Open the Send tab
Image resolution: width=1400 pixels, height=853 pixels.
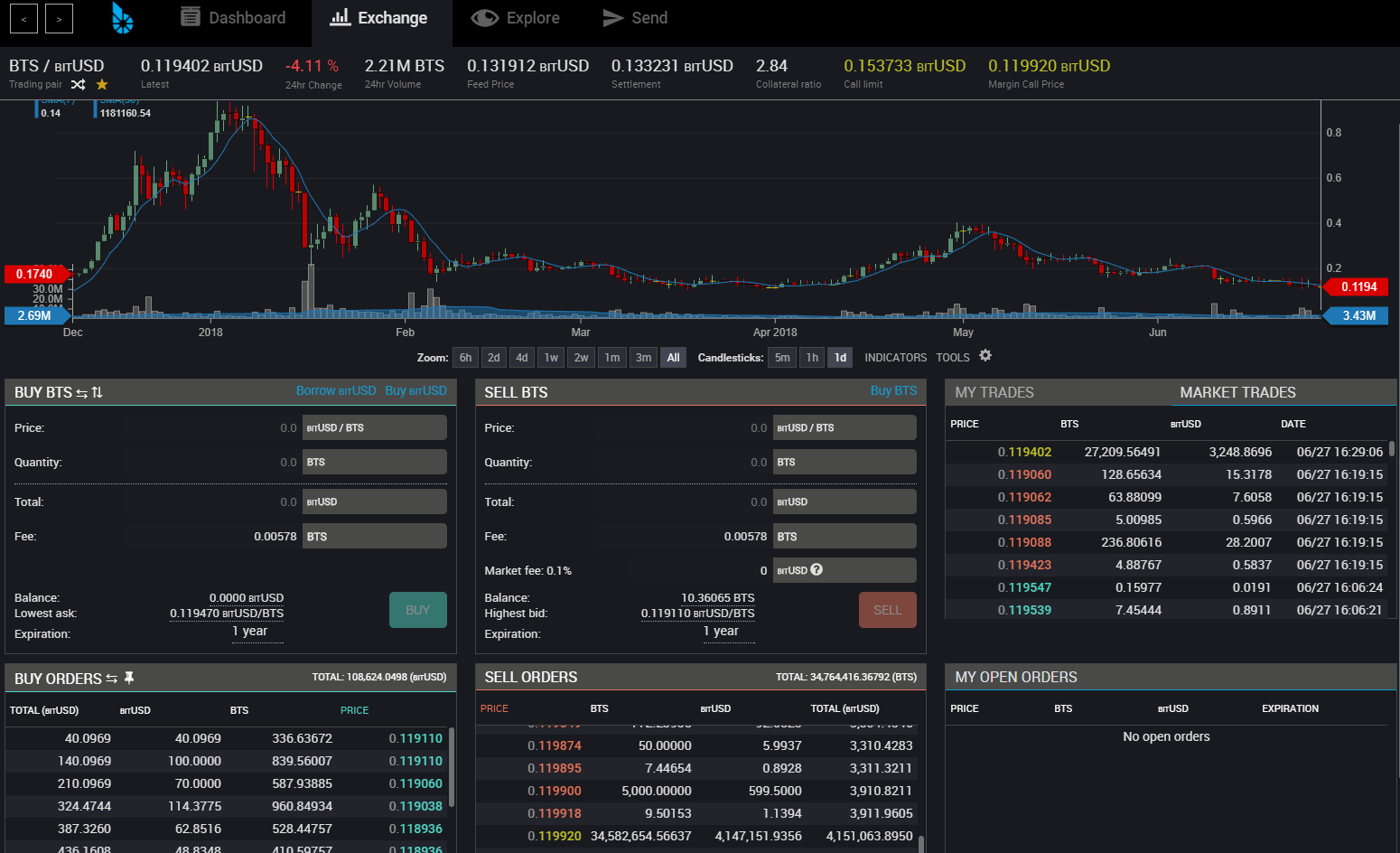pyautogui.click(x=635, y=18)
